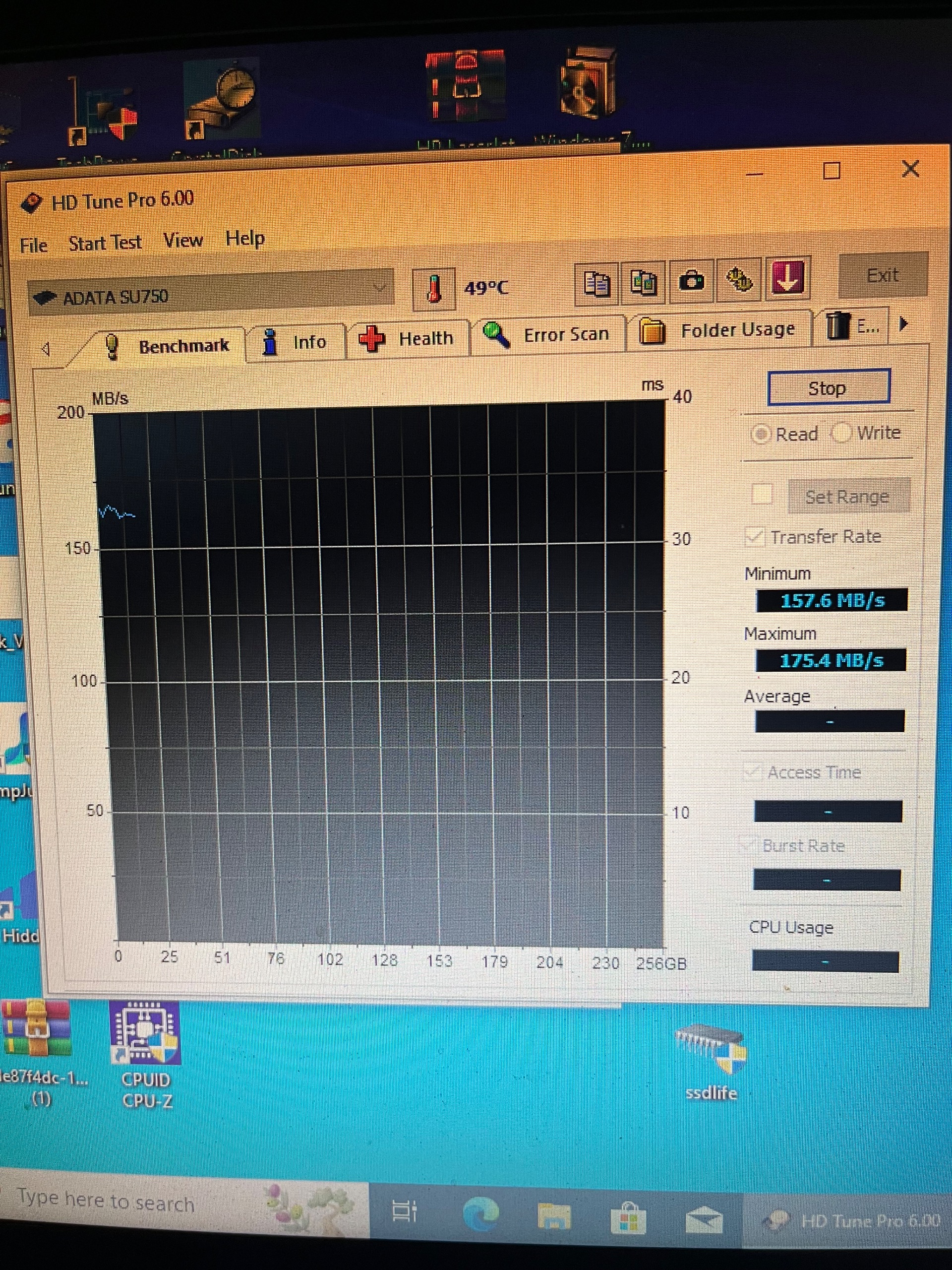Click the Exit button
952x1270 pixels.
coord(882,276)
